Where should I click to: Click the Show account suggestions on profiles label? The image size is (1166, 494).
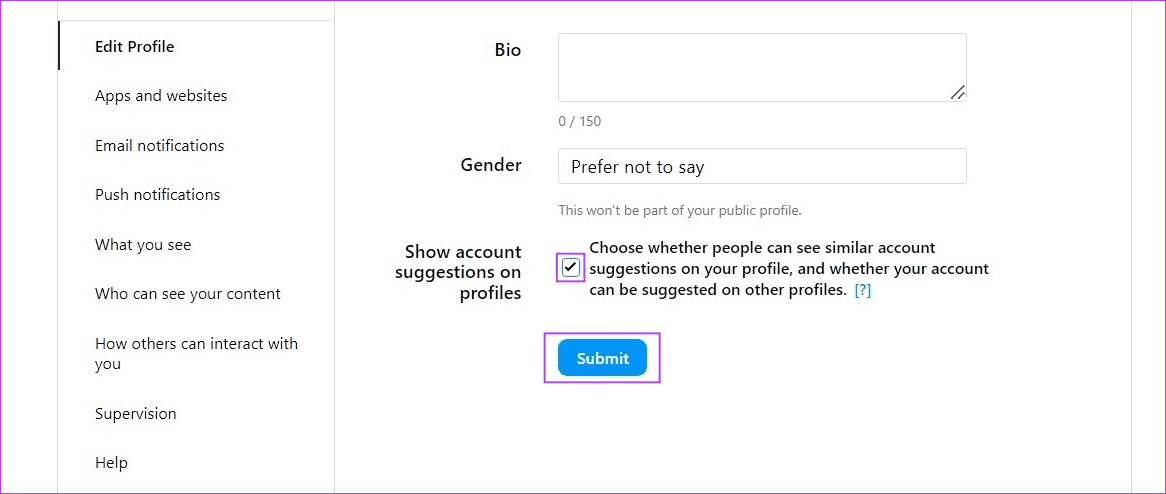[x=458, y=272]
